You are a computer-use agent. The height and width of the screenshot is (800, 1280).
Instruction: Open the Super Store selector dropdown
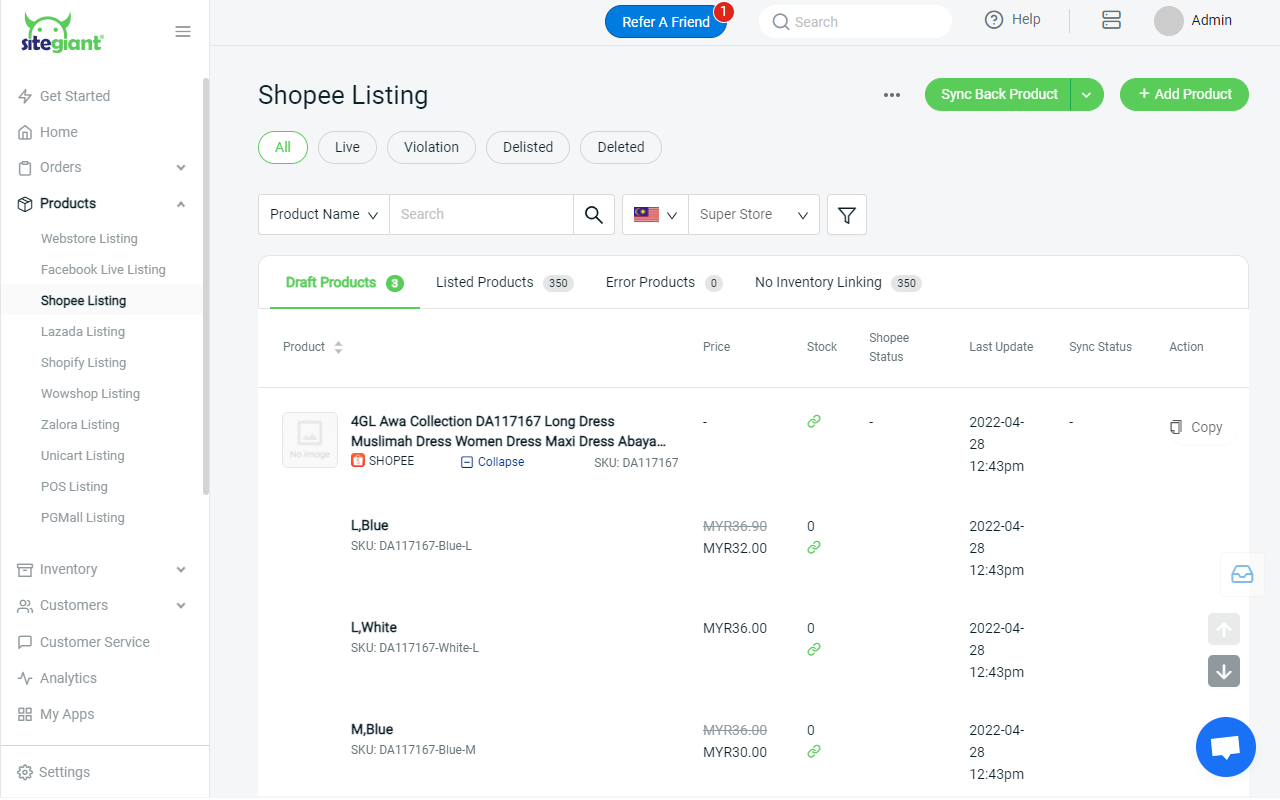tap(754, 214)
